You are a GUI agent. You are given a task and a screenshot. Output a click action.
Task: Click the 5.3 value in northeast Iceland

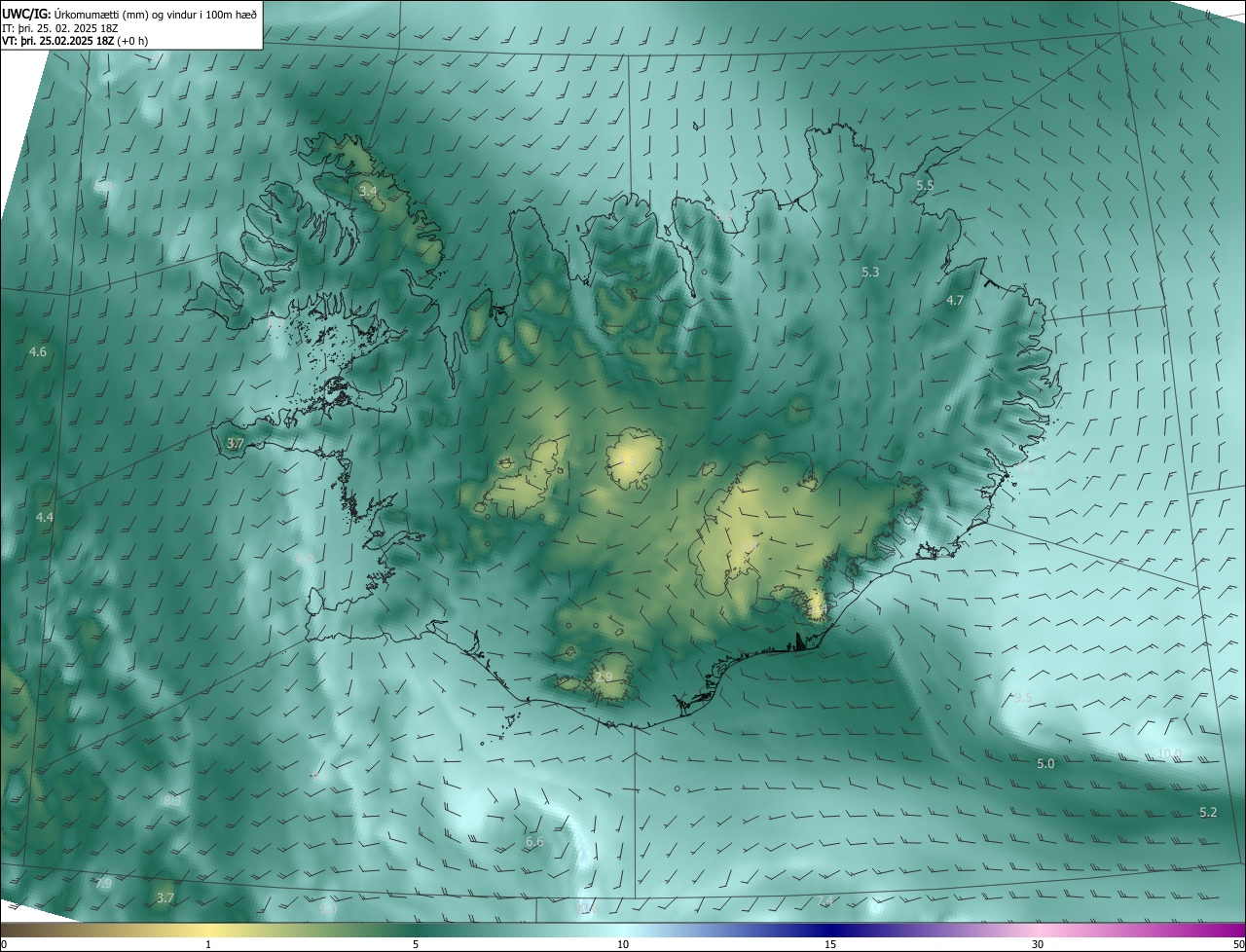click(x=870, y=273)
